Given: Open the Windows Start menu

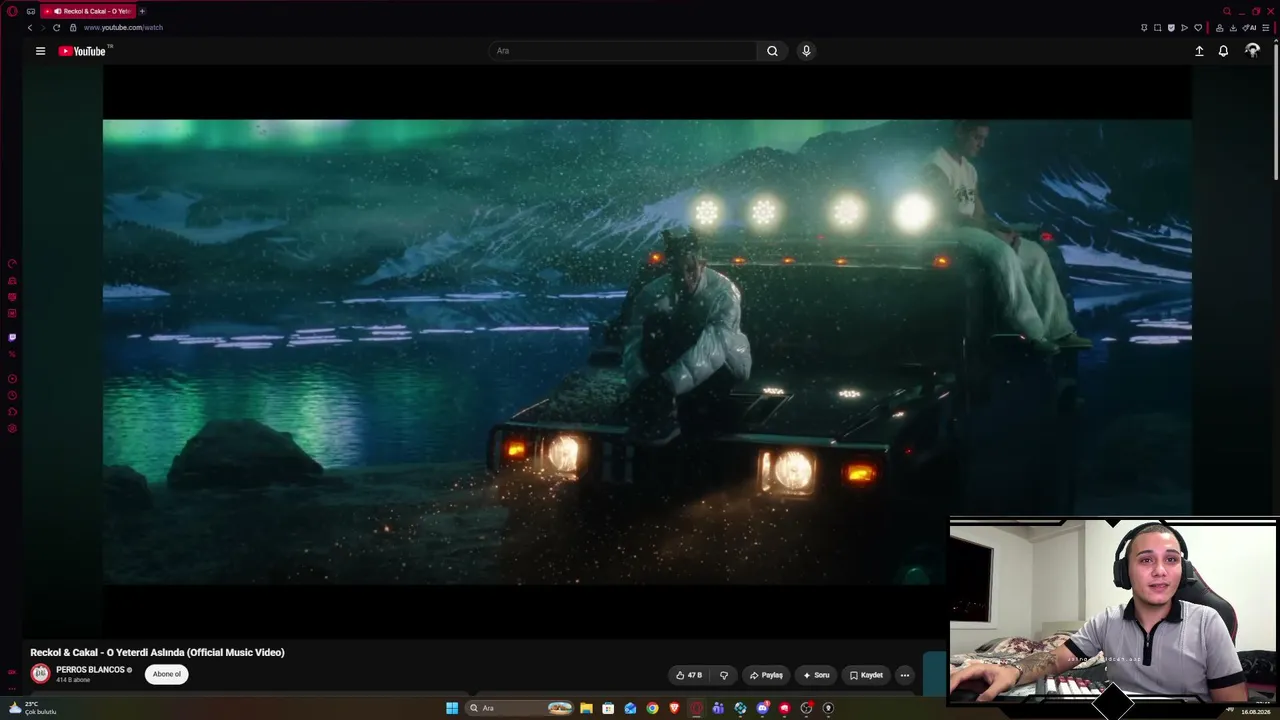Looking at the screenshot, I should [x=452, y=708].
